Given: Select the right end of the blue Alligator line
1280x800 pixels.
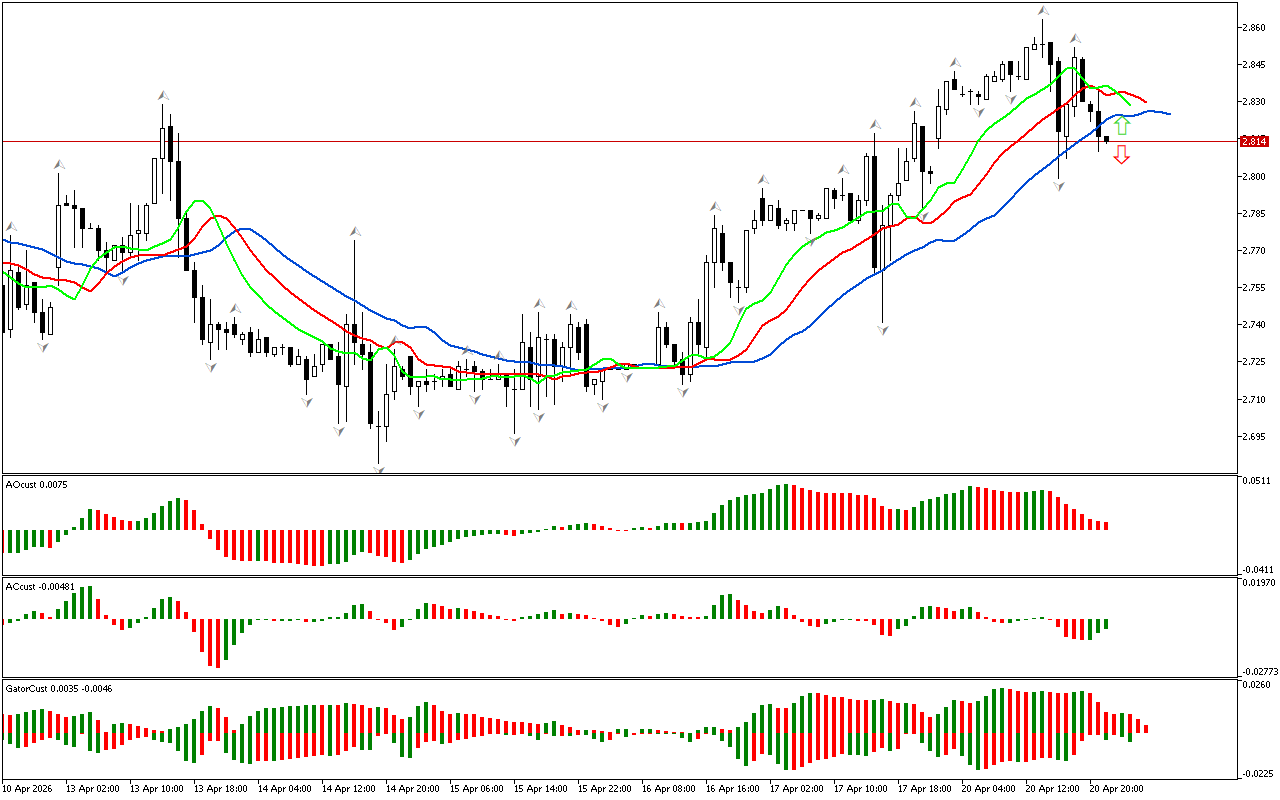Looking at the screenshot, I should coord(1168,114).
